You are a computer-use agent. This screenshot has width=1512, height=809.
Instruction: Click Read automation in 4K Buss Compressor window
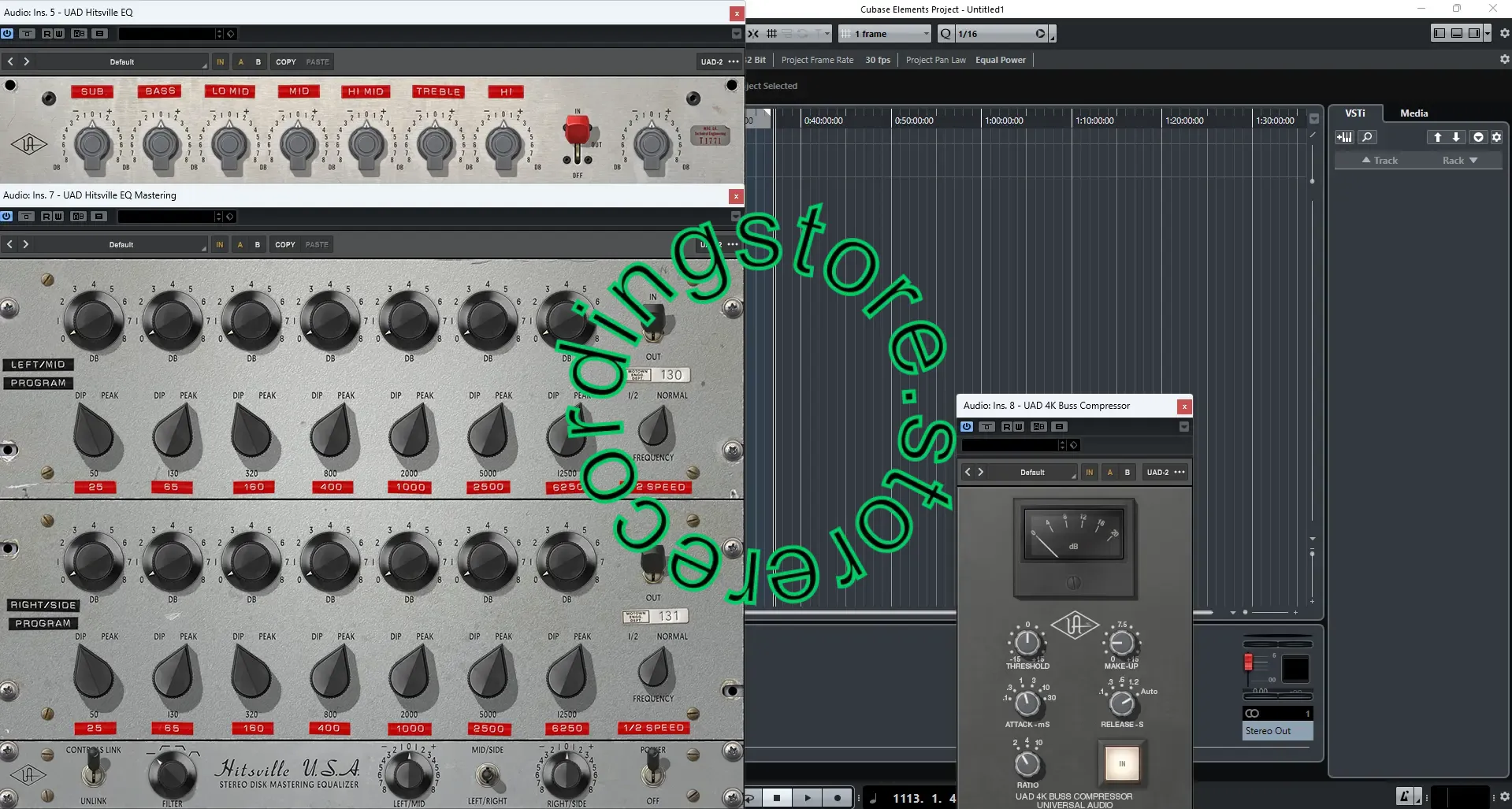pos(1007,426)
